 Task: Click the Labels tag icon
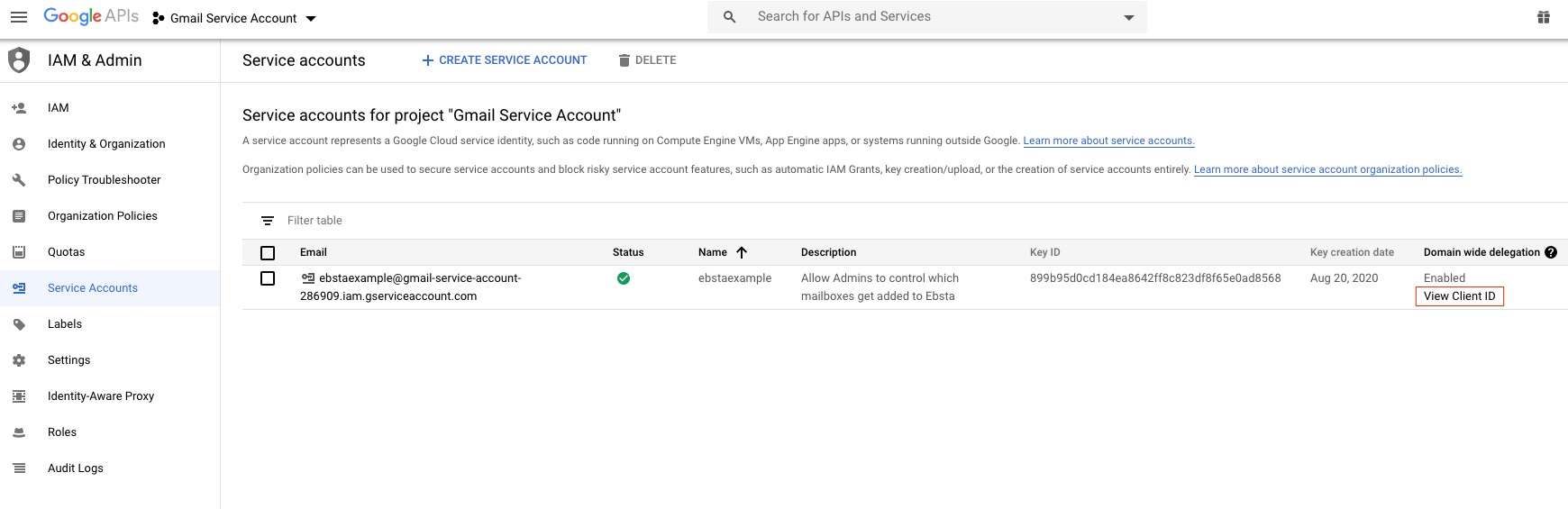coord(19,324)
